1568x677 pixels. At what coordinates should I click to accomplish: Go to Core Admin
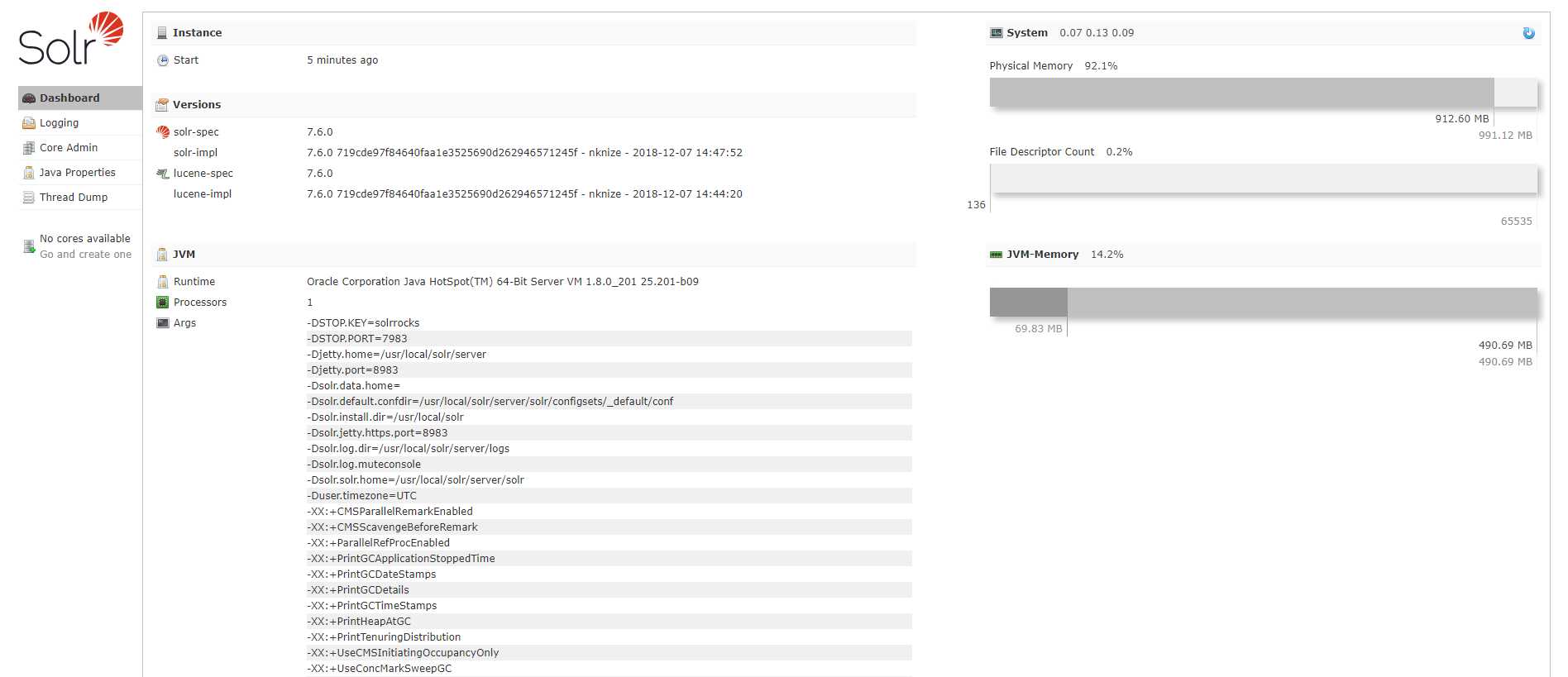[80, 147]
